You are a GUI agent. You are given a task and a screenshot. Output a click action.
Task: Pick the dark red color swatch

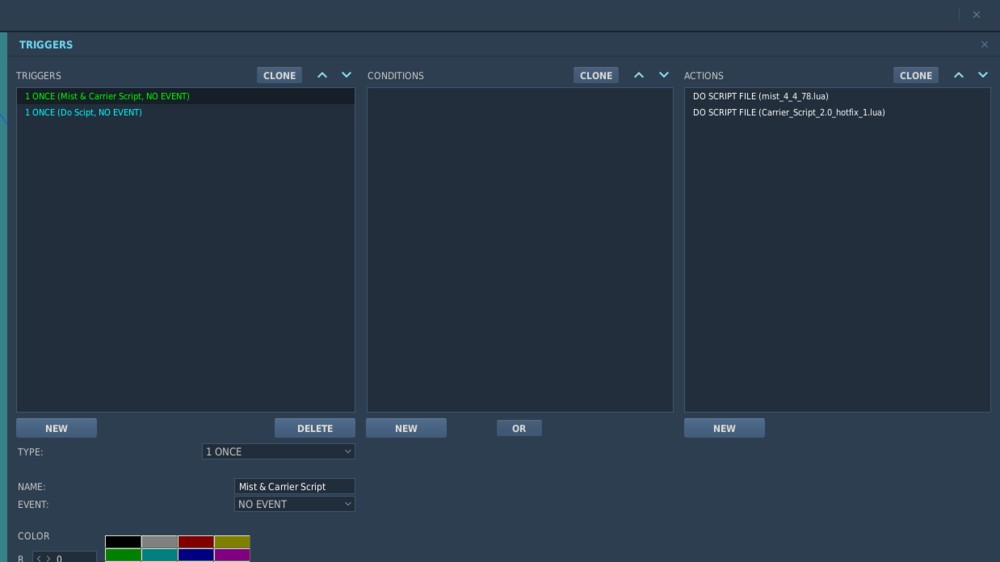tap(196, 542)
